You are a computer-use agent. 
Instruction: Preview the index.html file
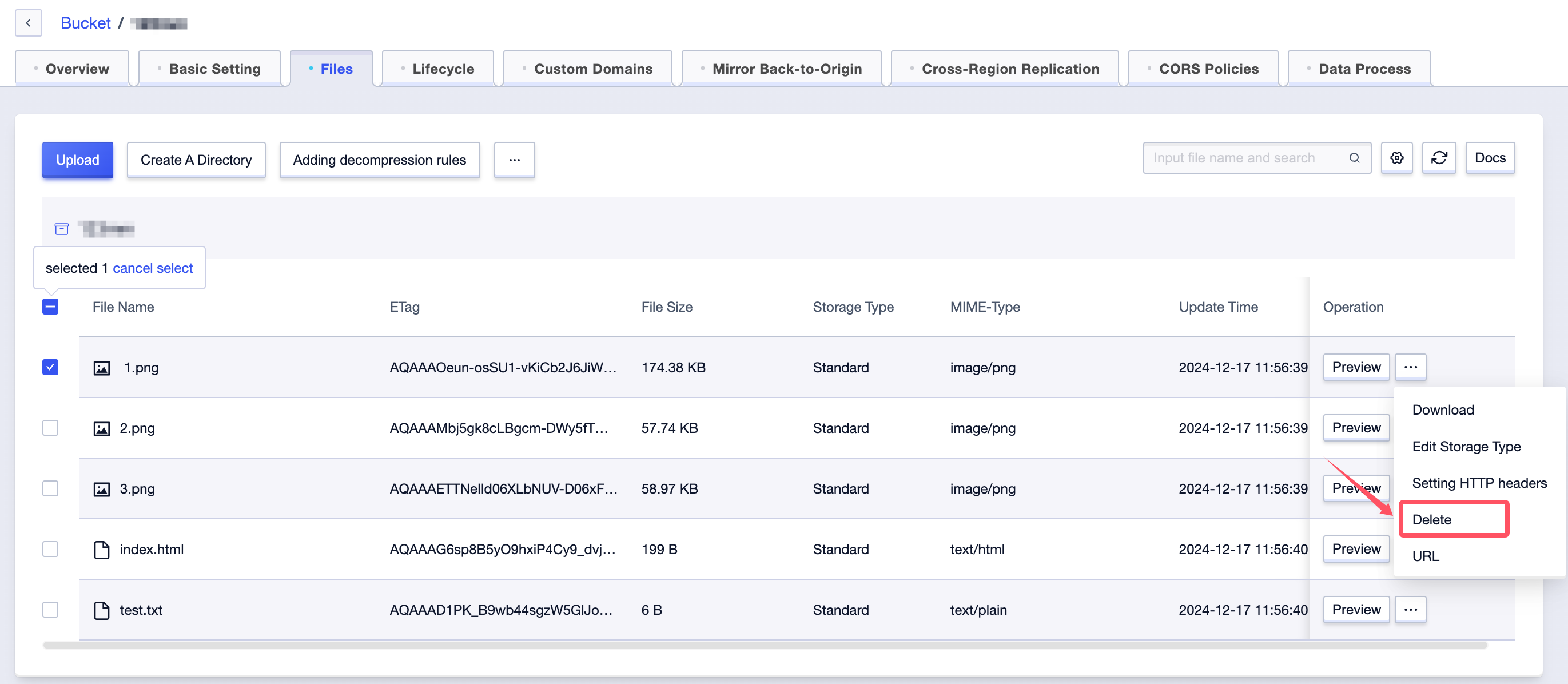(1356, 549)
